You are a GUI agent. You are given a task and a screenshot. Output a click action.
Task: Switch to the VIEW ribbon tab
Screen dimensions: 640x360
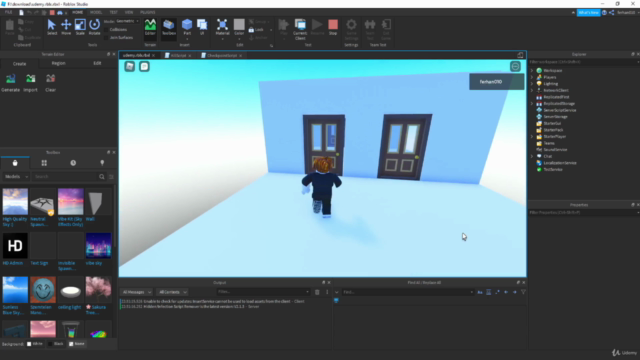click(x=129, y=12)
